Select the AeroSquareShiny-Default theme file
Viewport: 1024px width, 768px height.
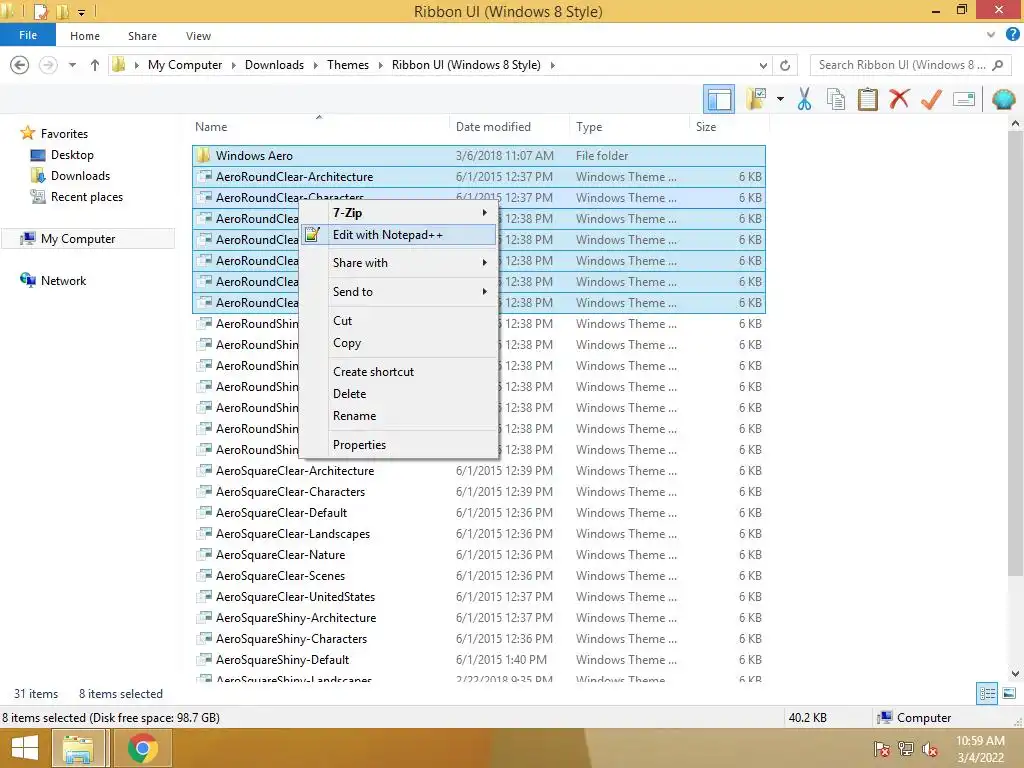point(479,660)
